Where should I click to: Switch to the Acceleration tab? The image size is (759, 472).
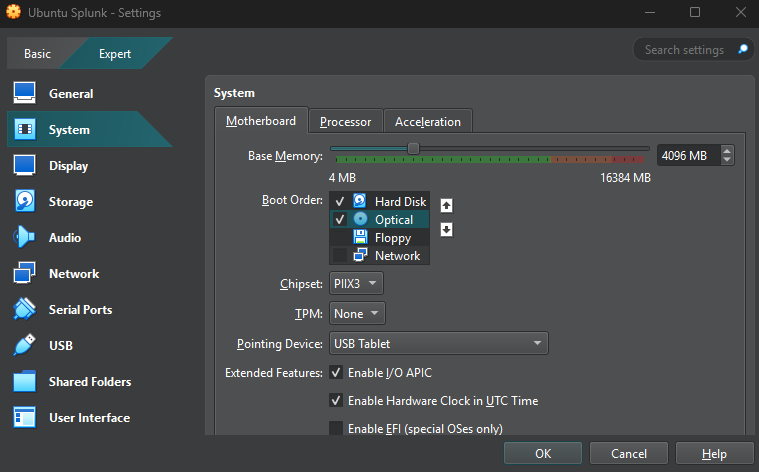point(427,122)
